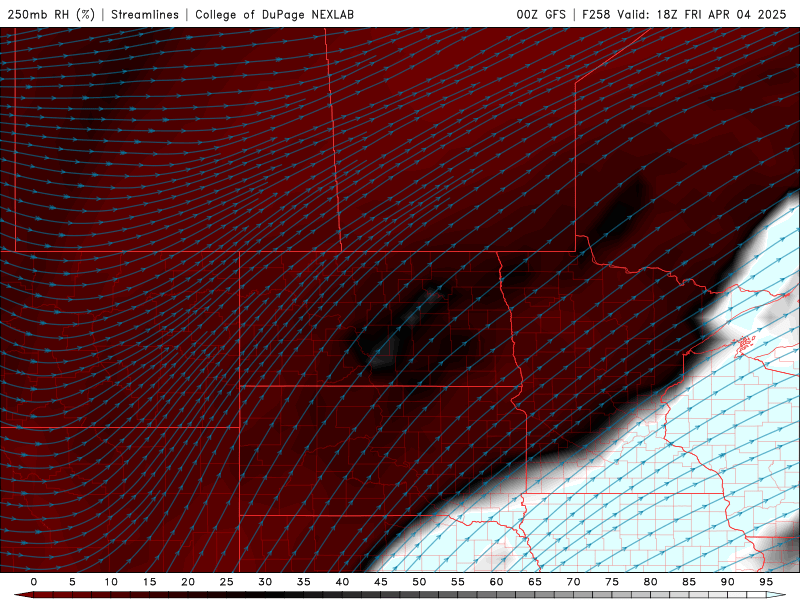Image resolution: width=800 pixels, height=600 pixels.
Task: Click 'College of DuPage NEXLAB' text
Action: click(x=274, y=15)
